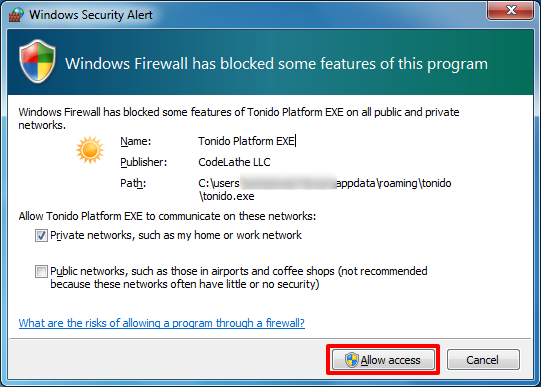Click the tonido.exe path text

point(325,189)
